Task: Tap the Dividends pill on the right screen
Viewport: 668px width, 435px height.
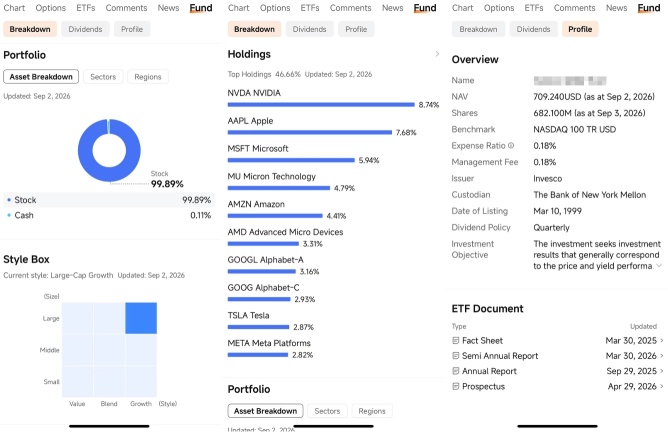Action: 533,29
